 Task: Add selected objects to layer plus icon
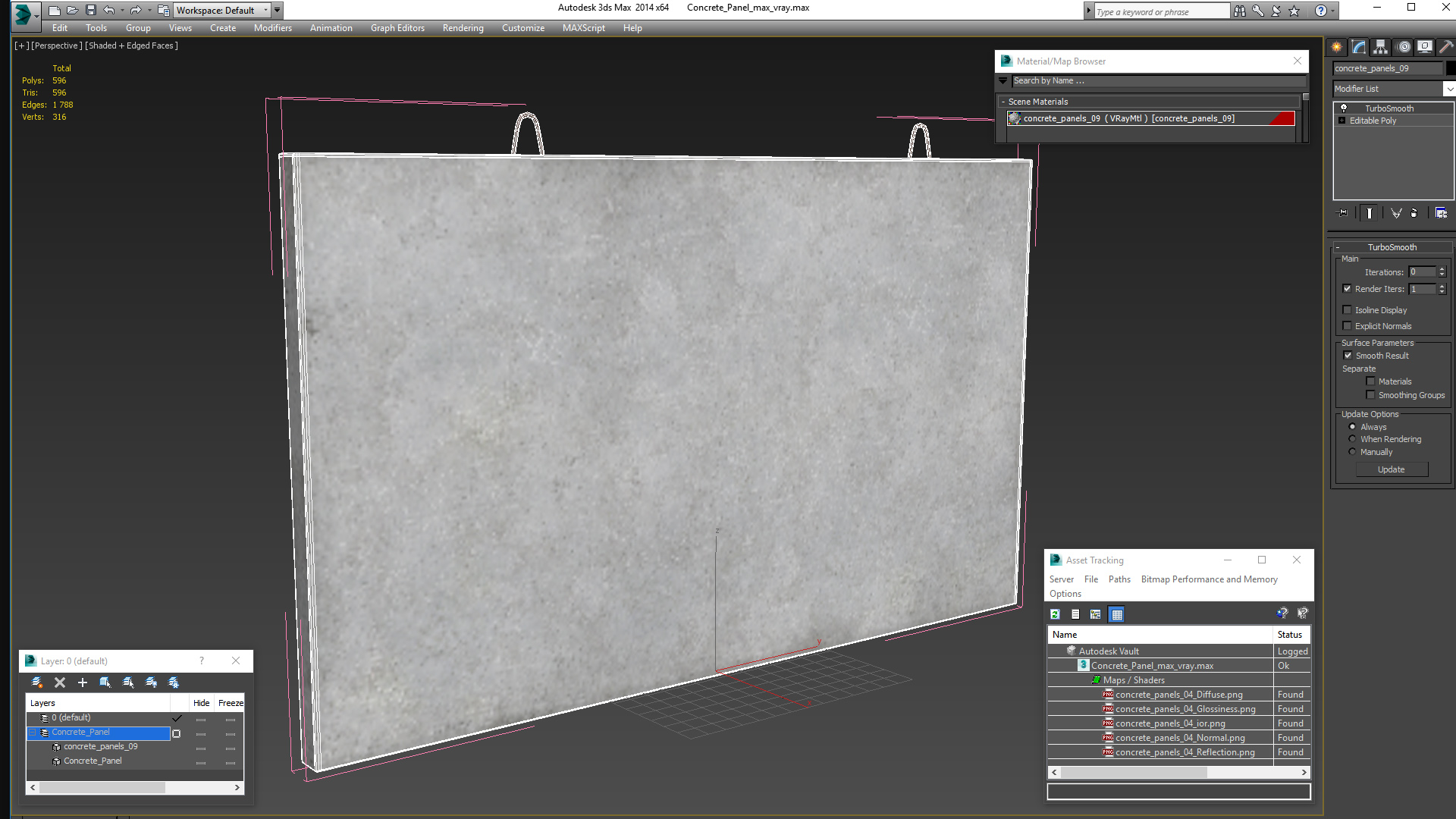coord(83,682)
